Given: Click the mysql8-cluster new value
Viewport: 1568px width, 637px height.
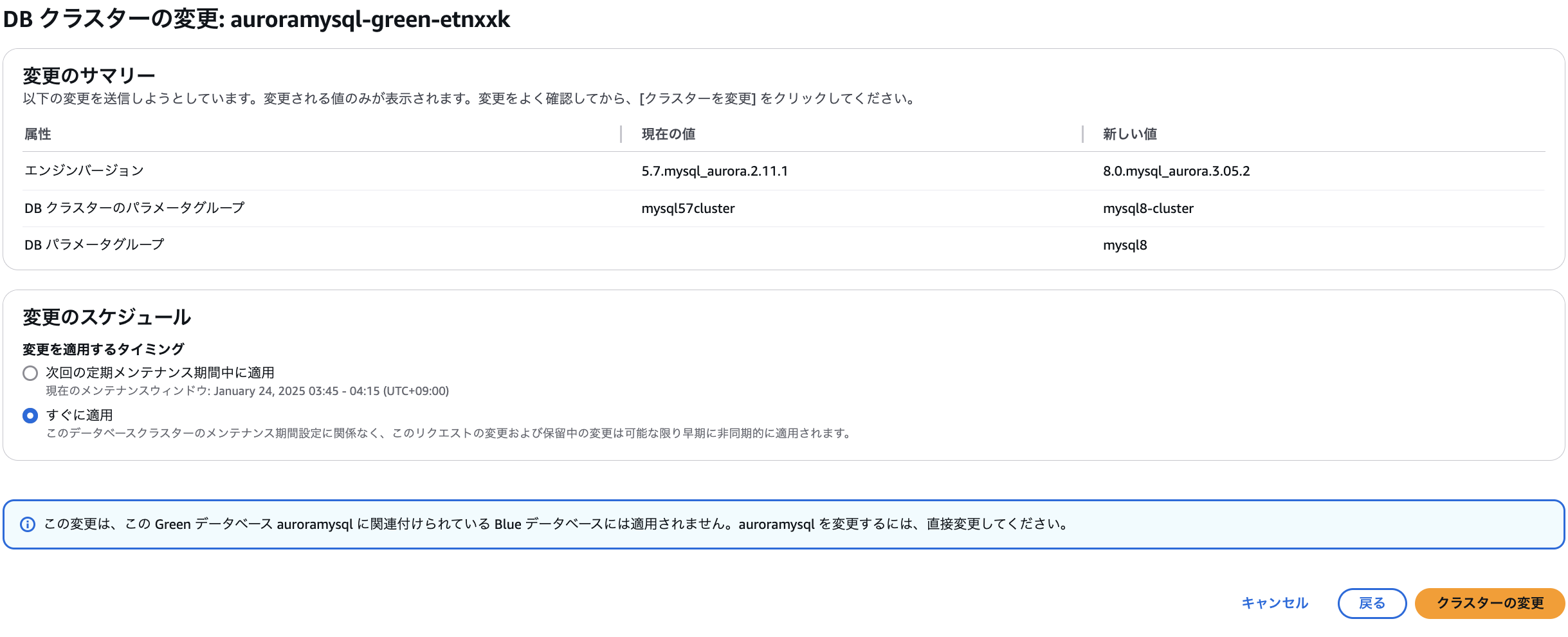Looking at the screenshot, I should [x=1148, y=208].
